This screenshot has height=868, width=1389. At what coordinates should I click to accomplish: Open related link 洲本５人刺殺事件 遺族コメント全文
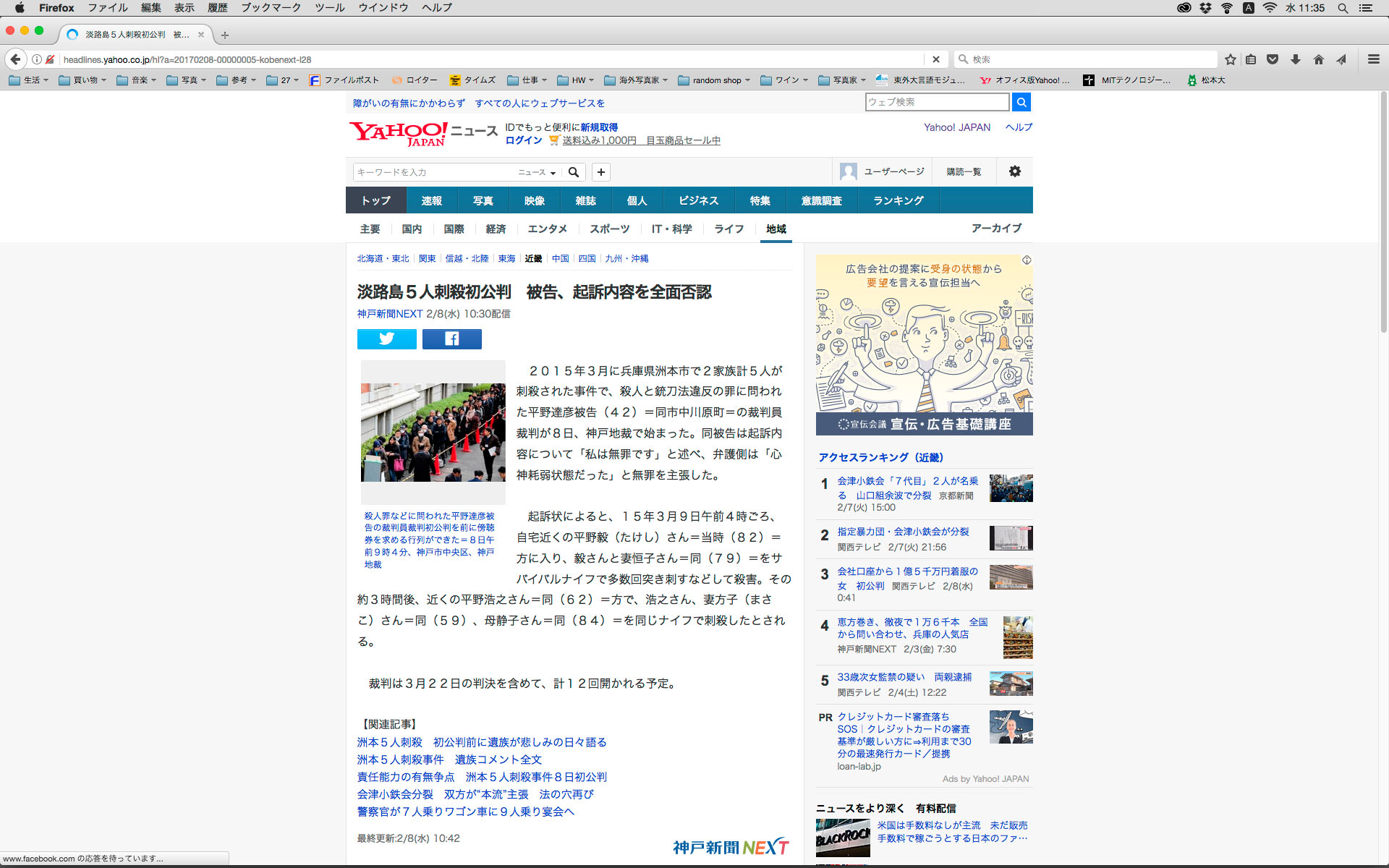pos(449,759)
